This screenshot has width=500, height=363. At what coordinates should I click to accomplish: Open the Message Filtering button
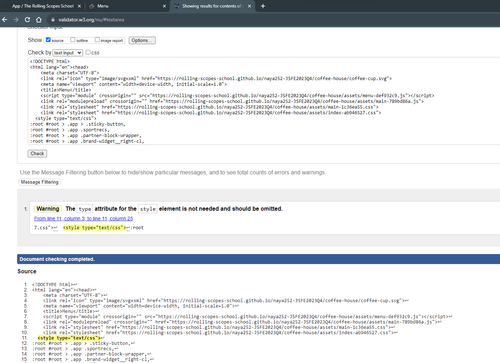pyautogui.click(x=40, y=182)
